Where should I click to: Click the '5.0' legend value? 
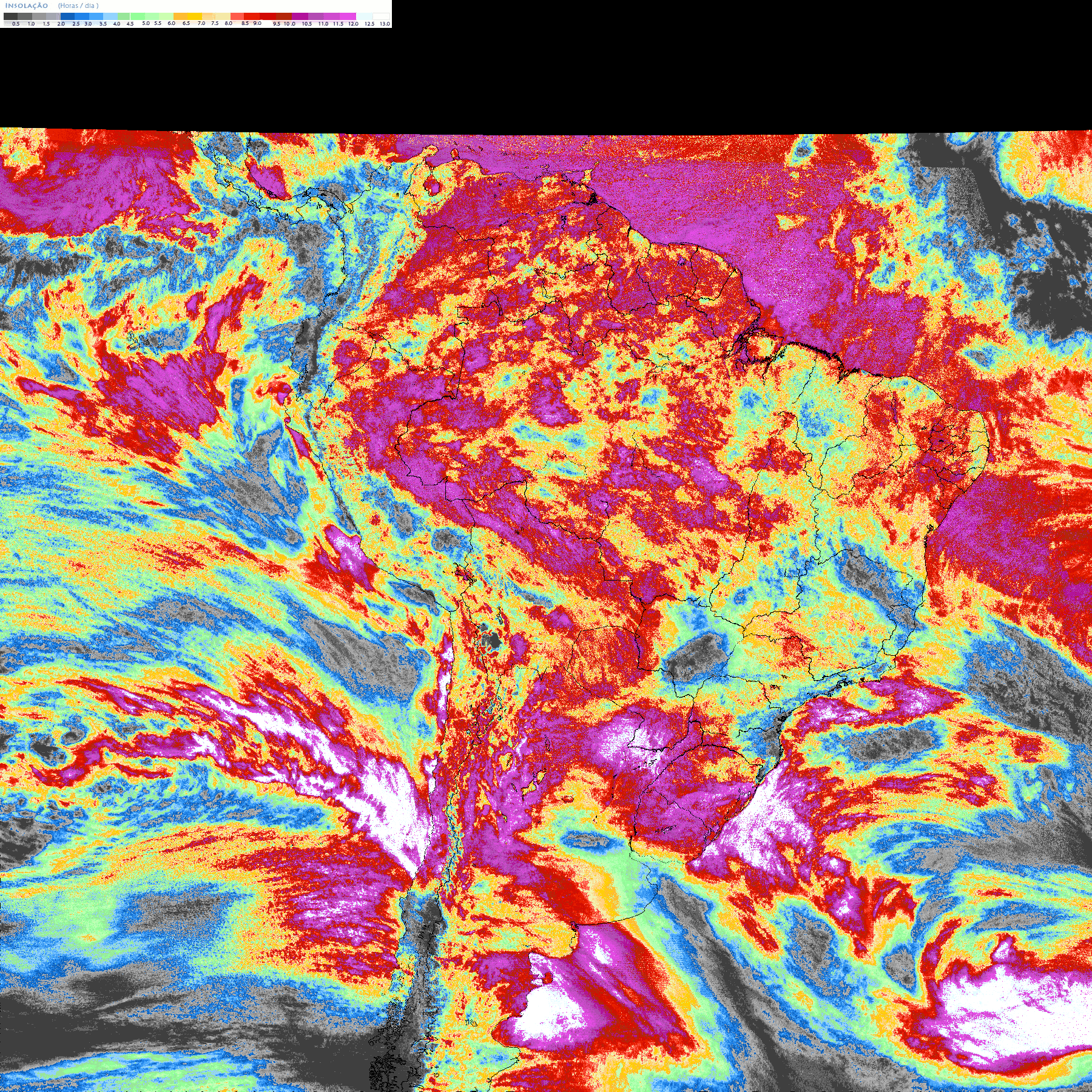pos(146,23)
